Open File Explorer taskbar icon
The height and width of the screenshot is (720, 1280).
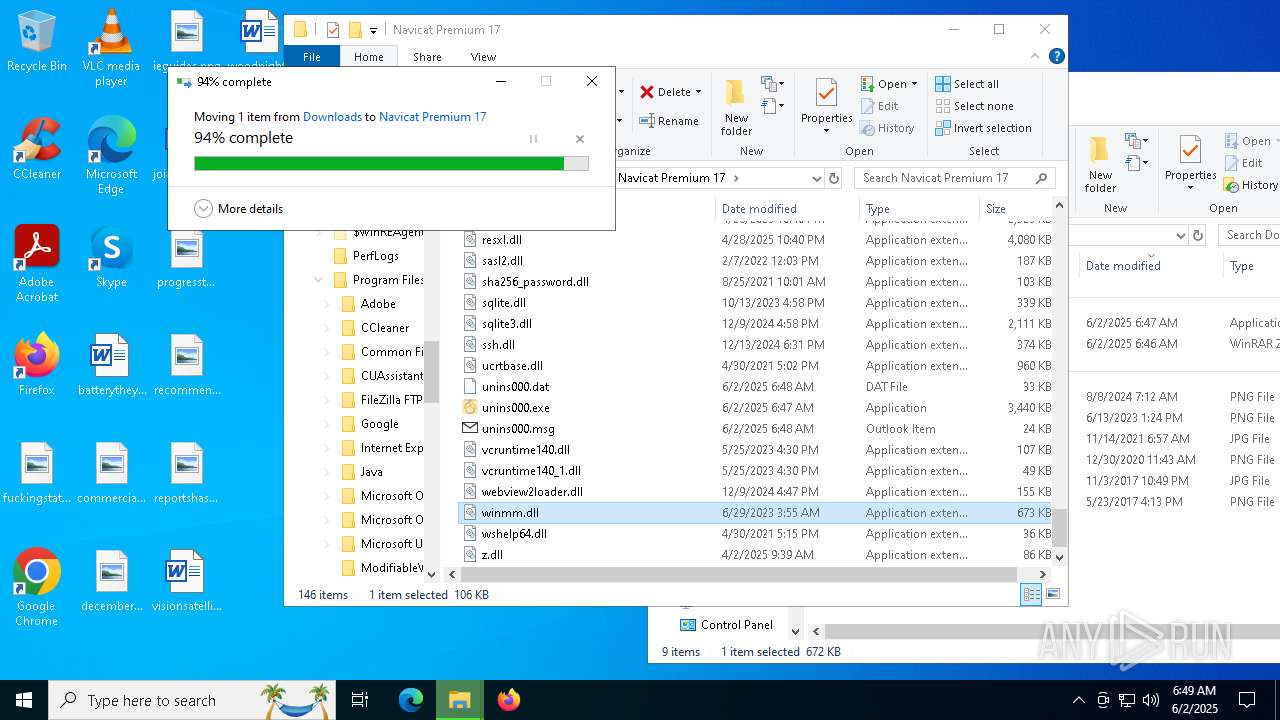(459, 700)
